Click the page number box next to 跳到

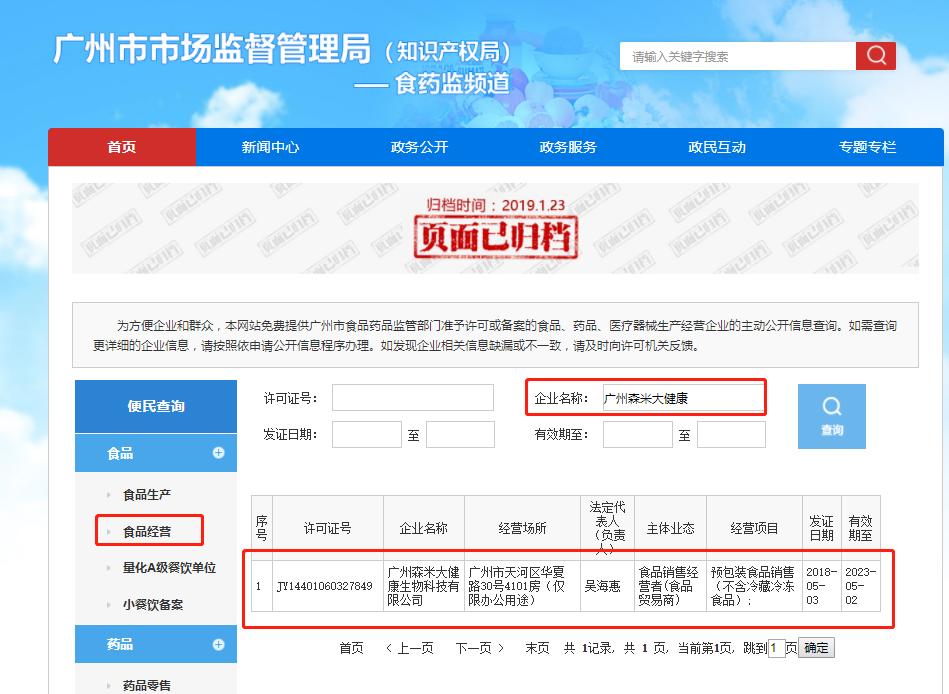pyautogui.click(x=776, y=647)
